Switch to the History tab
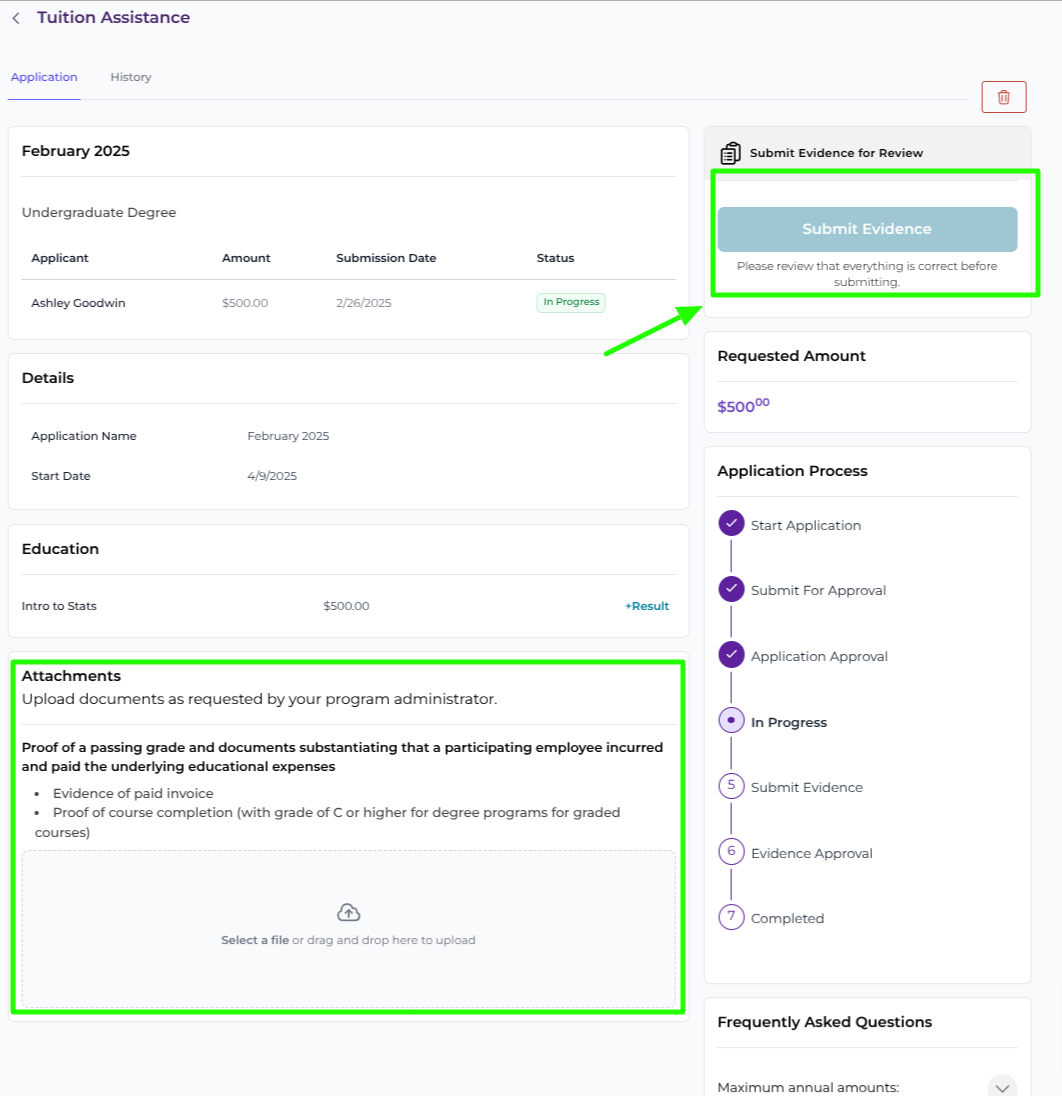This screenshot has width=1062, height=1096. 131,77
